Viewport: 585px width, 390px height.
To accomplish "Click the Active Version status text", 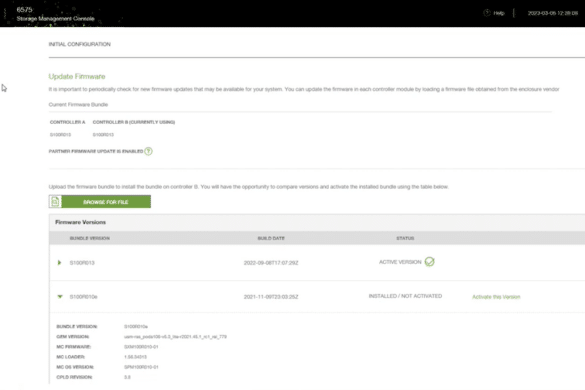I will (x=400, y=262).
